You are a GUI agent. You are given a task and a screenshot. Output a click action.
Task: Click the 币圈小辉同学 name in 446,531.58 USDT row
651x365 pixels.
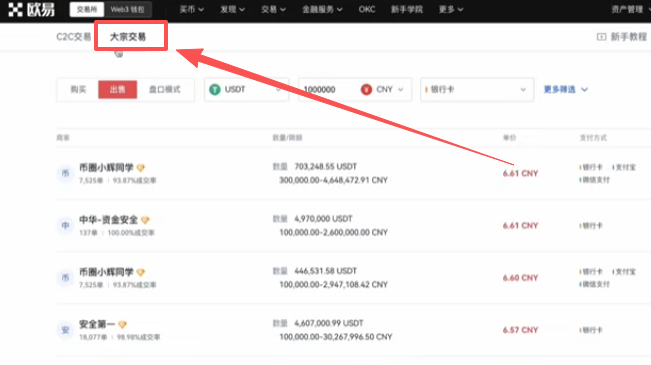pyautogui.click(x=106, y=272)
